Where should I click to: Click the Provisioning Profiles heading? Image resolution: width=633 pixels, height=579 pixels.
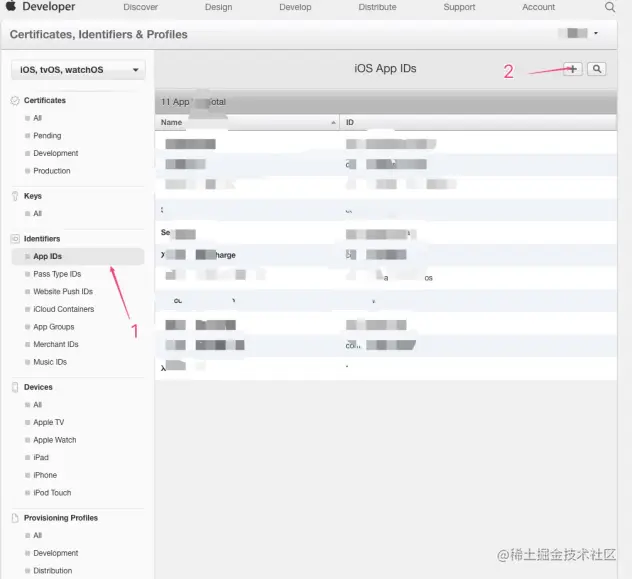tap(61, 518)
